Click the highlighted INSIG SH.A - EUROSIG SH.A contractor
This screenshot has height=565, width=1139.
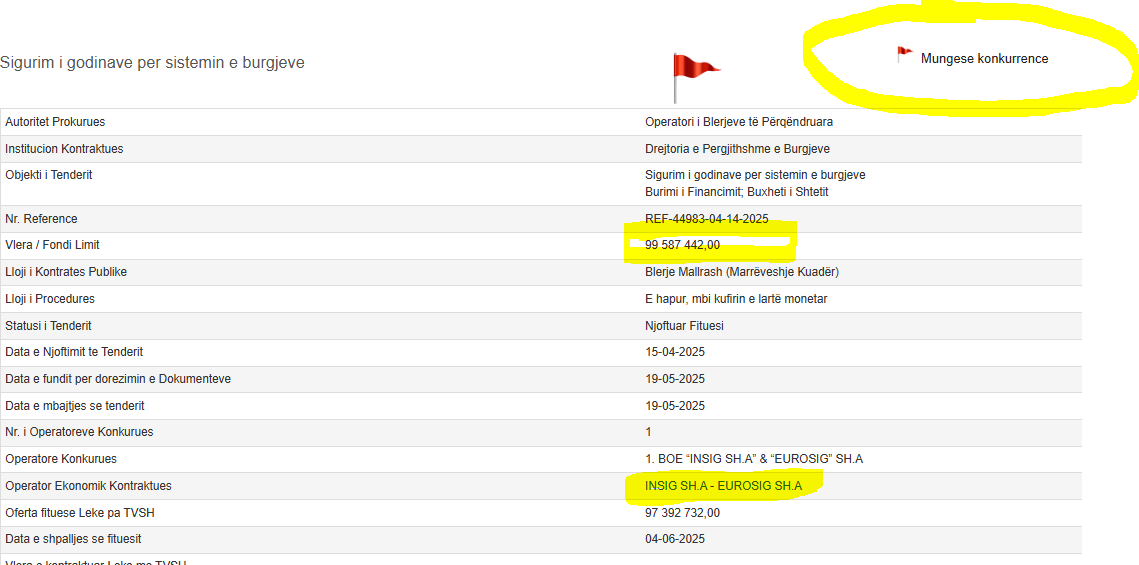coord(723,486)
